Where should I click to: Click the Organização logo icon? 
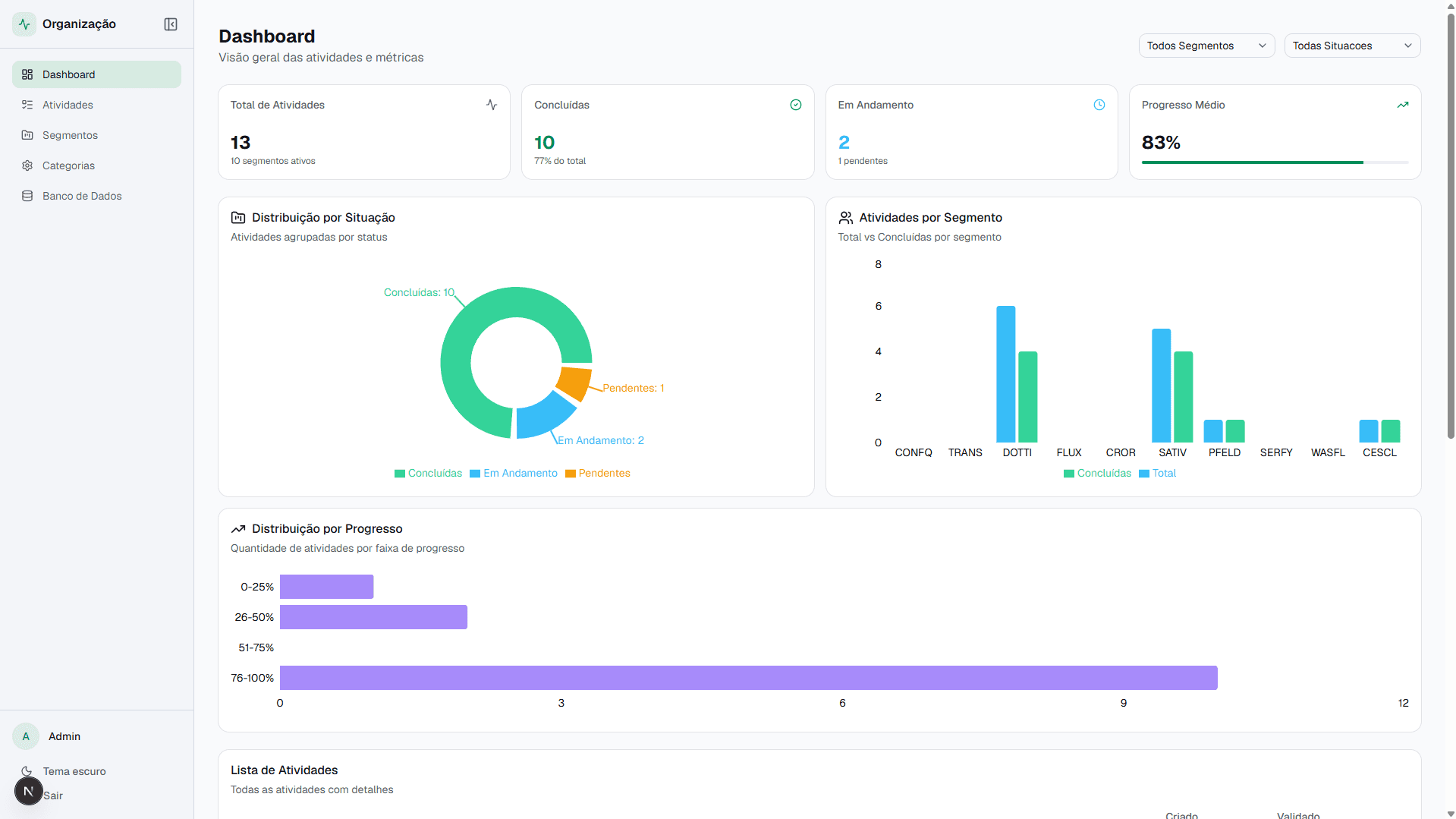tap(24, 24)
